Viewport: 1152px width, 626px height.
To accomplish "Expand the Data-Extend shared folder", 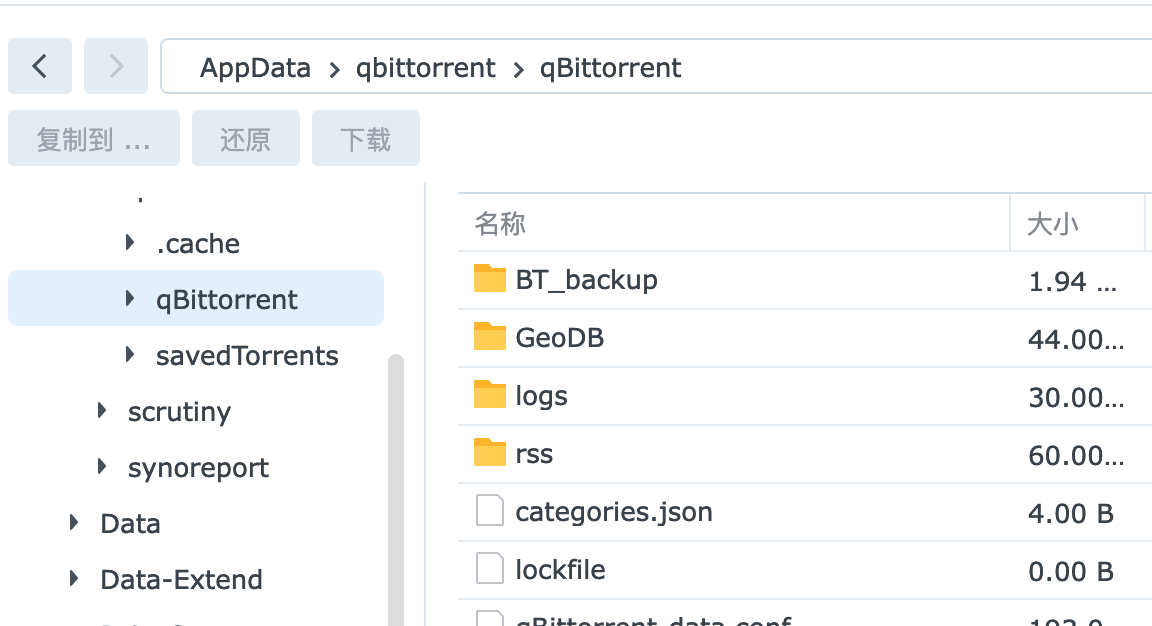I will tap(74, 579).
